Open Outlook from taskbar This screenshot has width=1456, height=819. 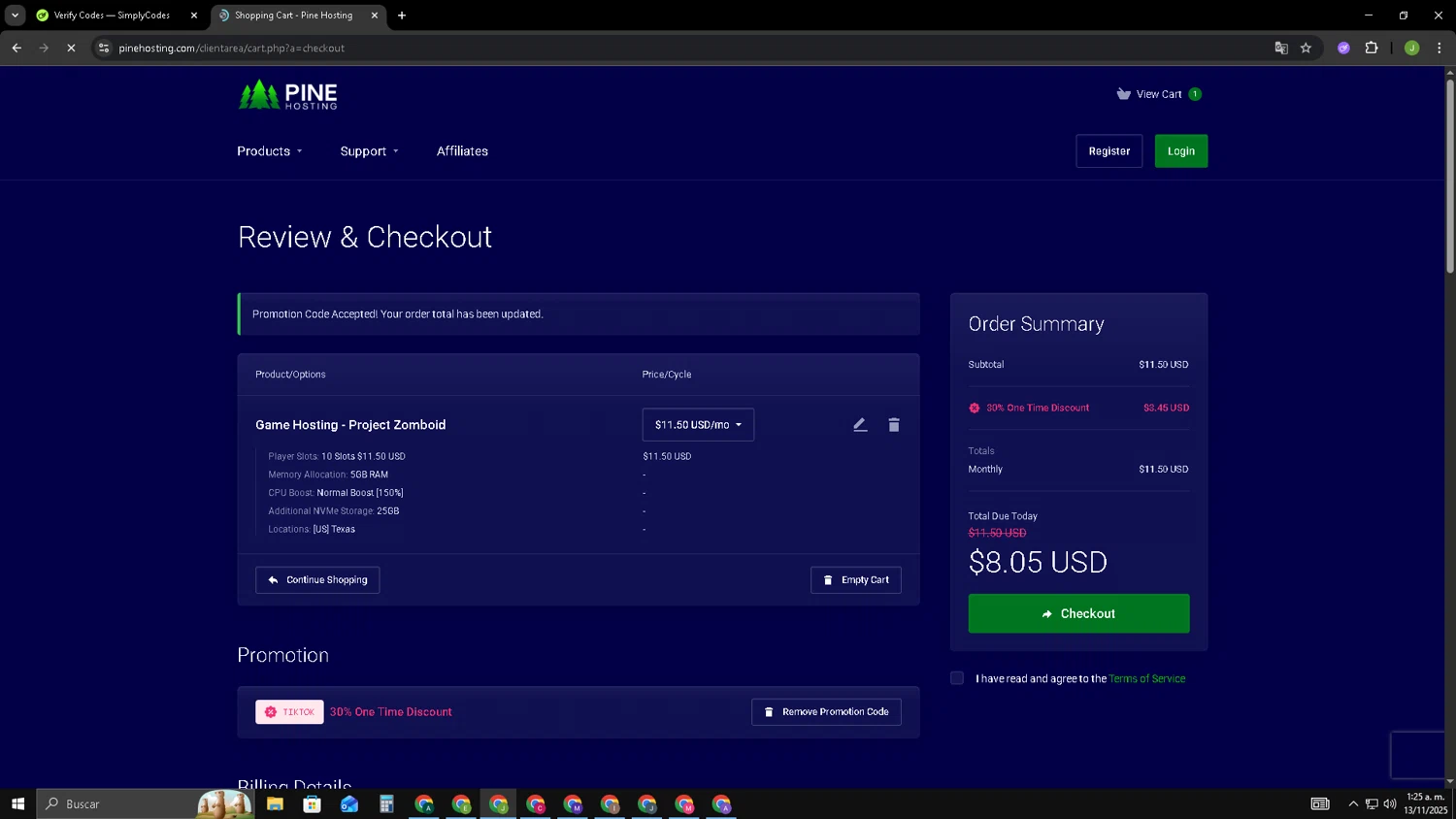click(349, 803)
